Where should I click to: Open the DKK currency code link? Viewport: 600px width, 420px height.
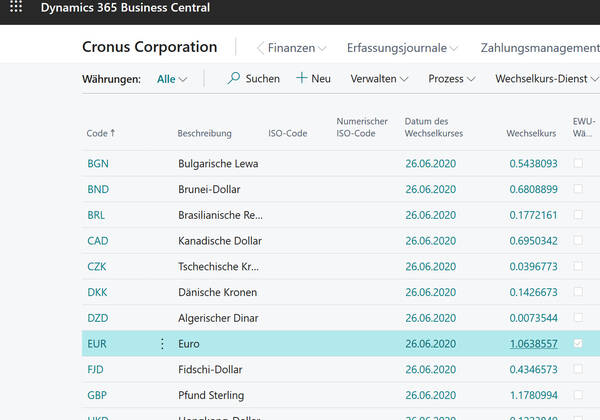coord(97,292)
